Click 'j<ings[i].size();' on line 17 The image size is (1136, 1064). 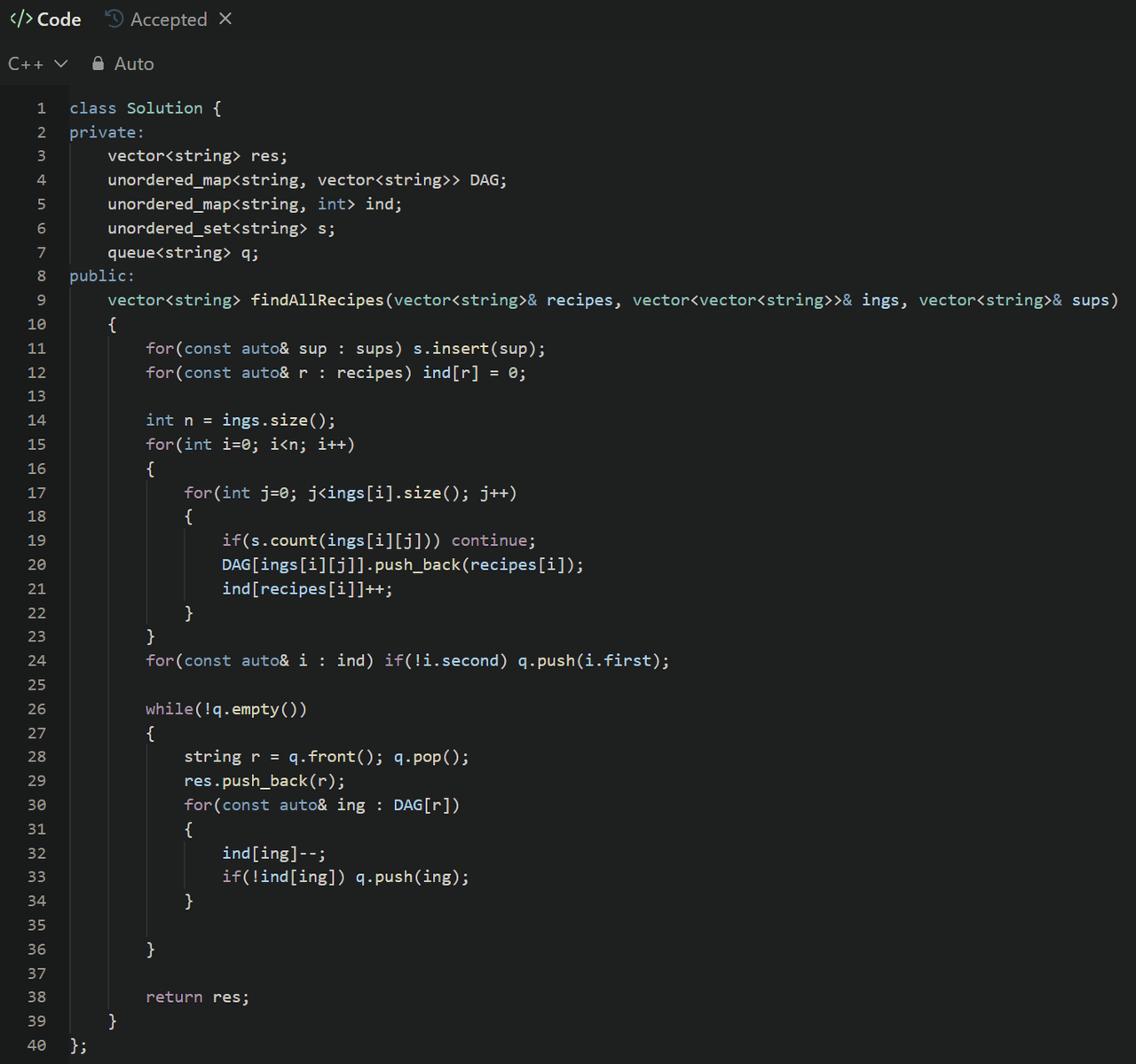(x=389, y=493)
